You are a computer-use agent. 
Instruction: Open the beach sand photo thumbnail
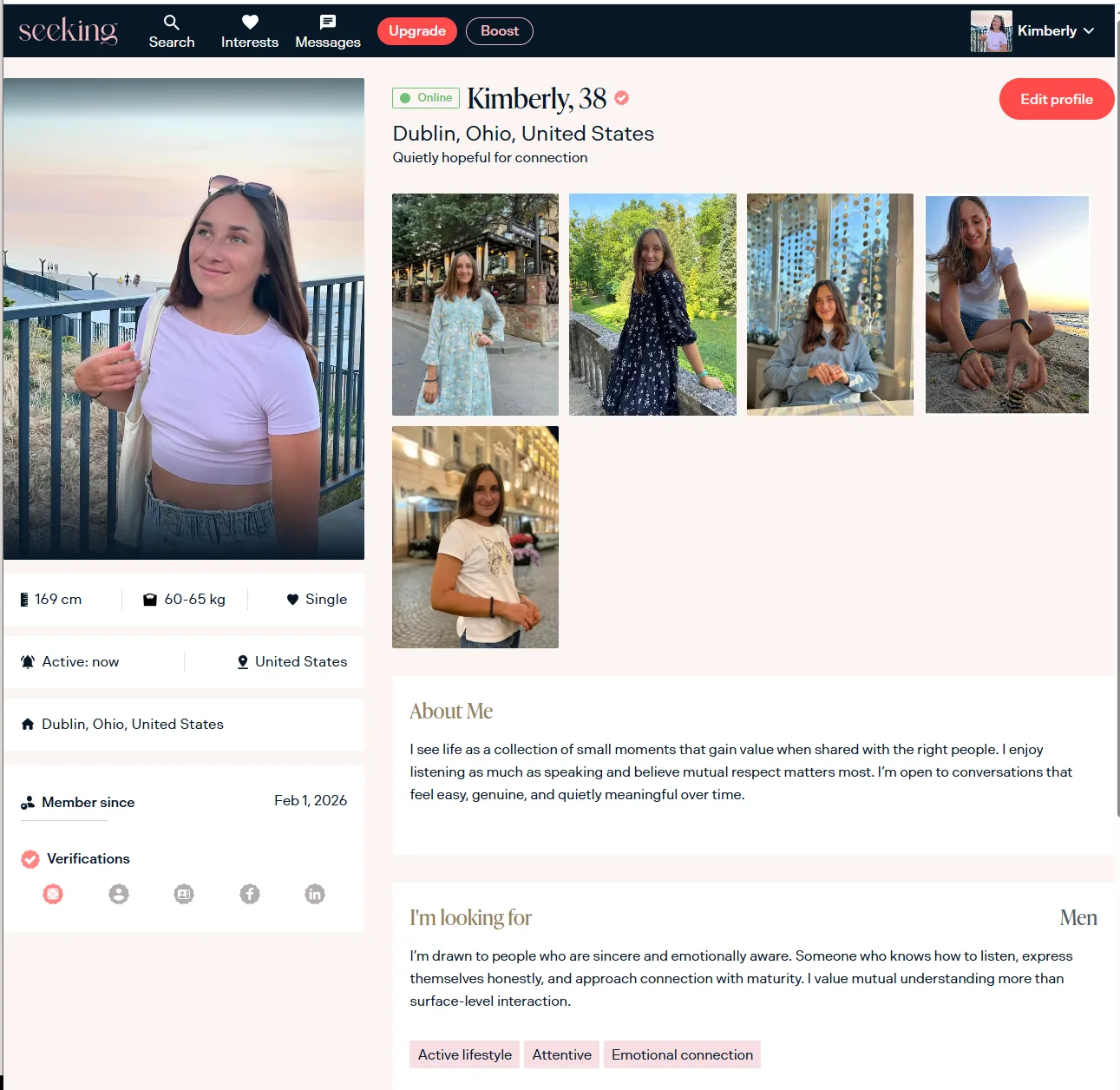[1006, 305]
